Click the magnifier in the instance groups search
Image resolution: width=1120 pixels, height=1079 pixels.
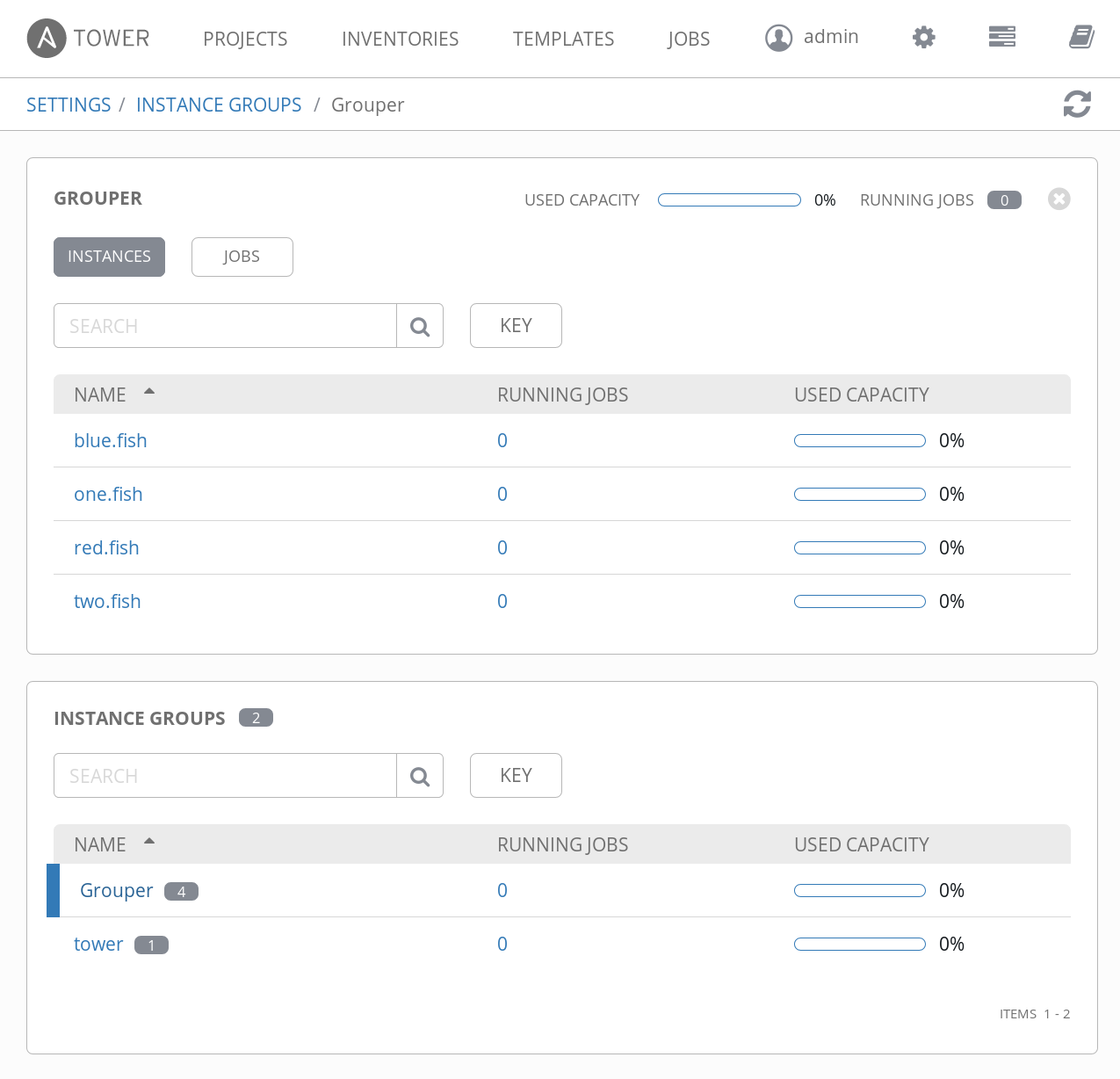pos(420,776)
